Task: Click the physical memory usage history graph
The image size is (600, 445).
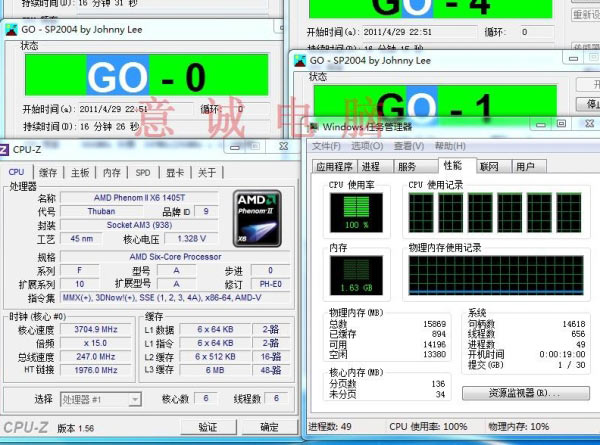Action: (496, 275)
